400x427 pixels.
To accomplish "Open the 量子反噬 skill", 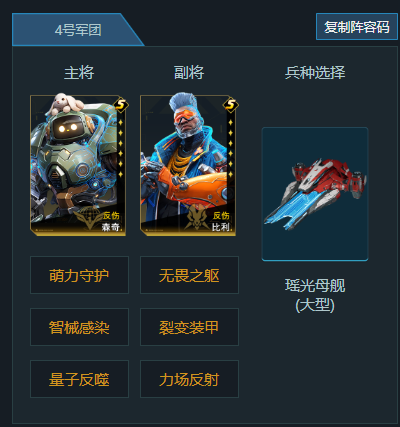I will [79, 379].
